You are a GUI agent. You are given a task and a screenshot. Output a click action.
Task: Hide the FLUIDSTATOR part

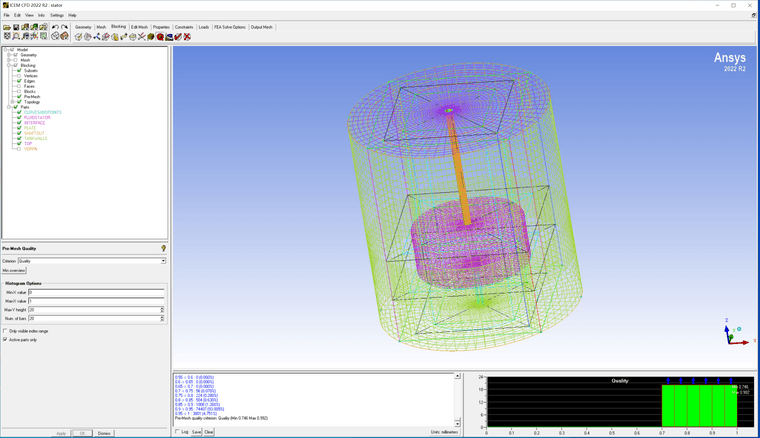click(19, 117)
